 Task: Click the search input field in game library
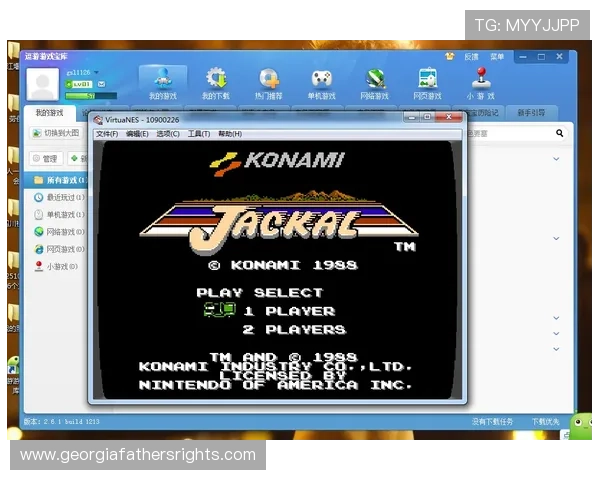[509, 133]
